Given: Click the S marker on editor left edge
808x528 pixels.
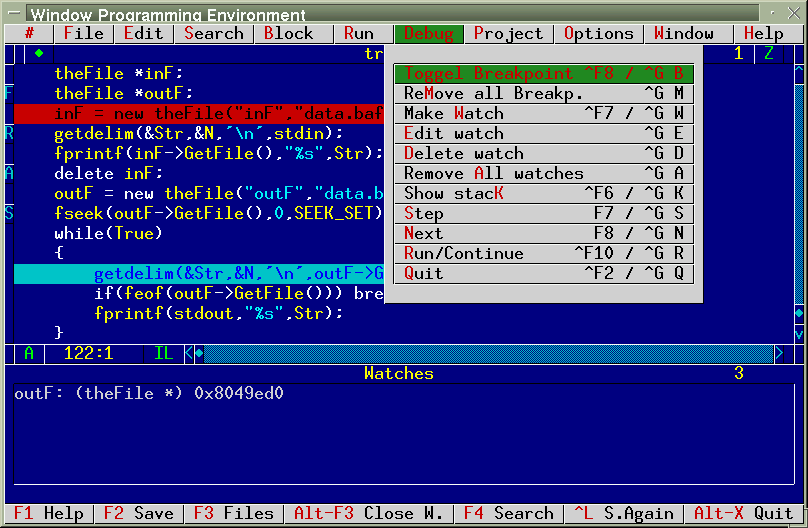Looking at the screenshot, I should click(9, 213).
